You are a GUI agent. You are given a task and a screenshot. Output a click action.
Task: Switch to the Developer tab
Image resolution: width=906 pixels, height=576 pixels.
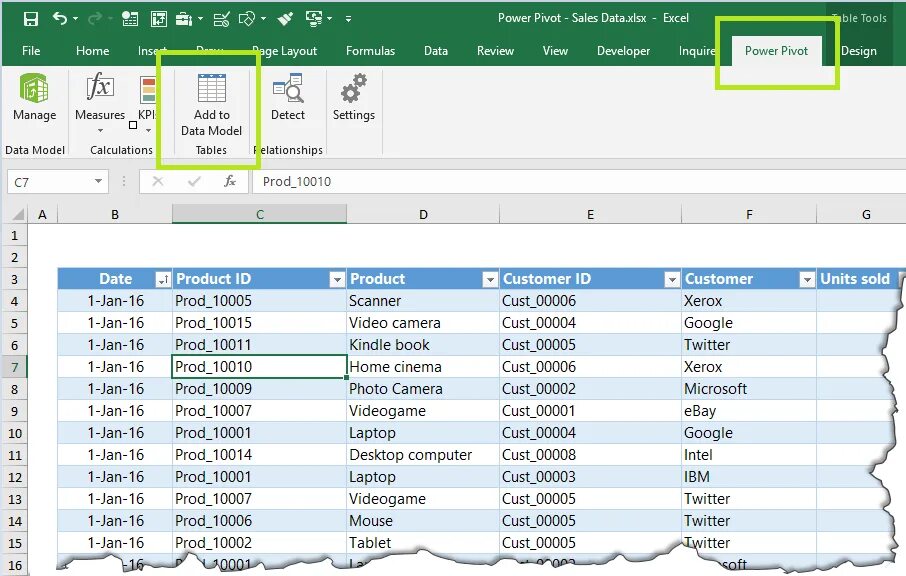pyautogui.click(x=623, y=51)
